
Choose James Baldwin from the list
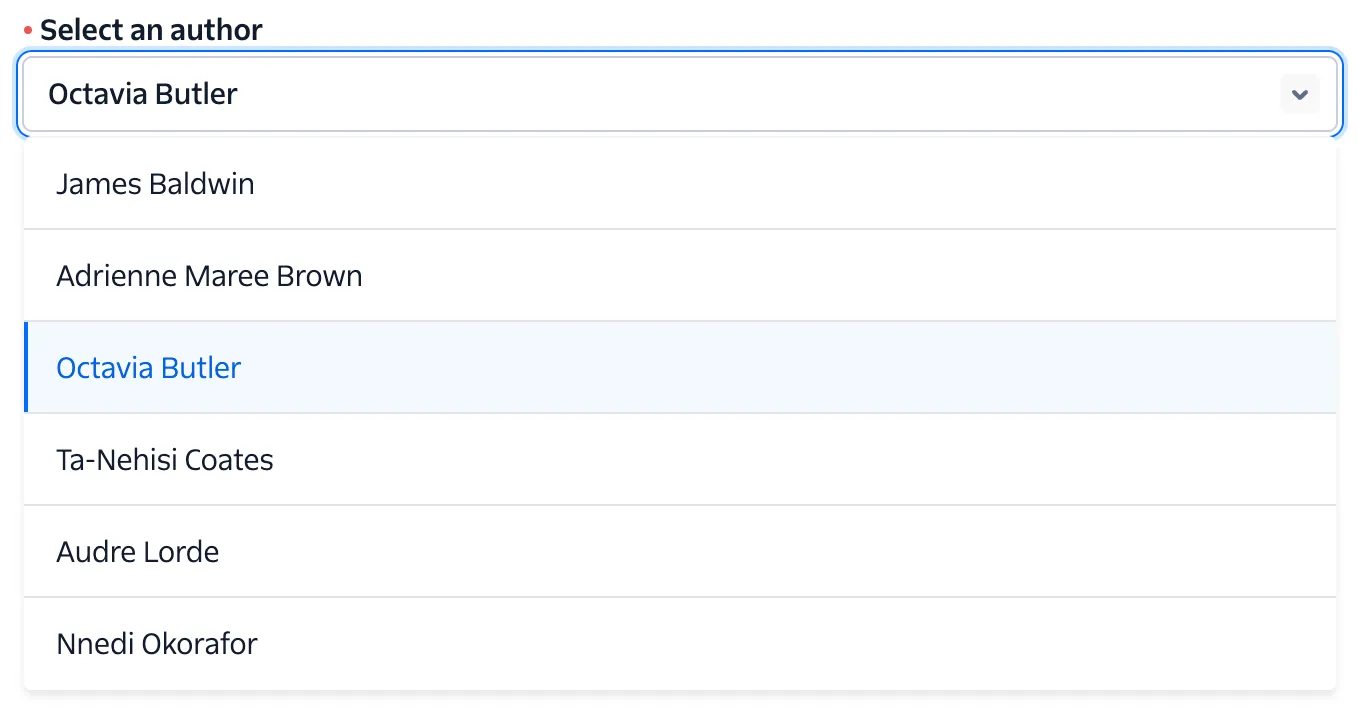pyautogui.click(x=155, y=184)
